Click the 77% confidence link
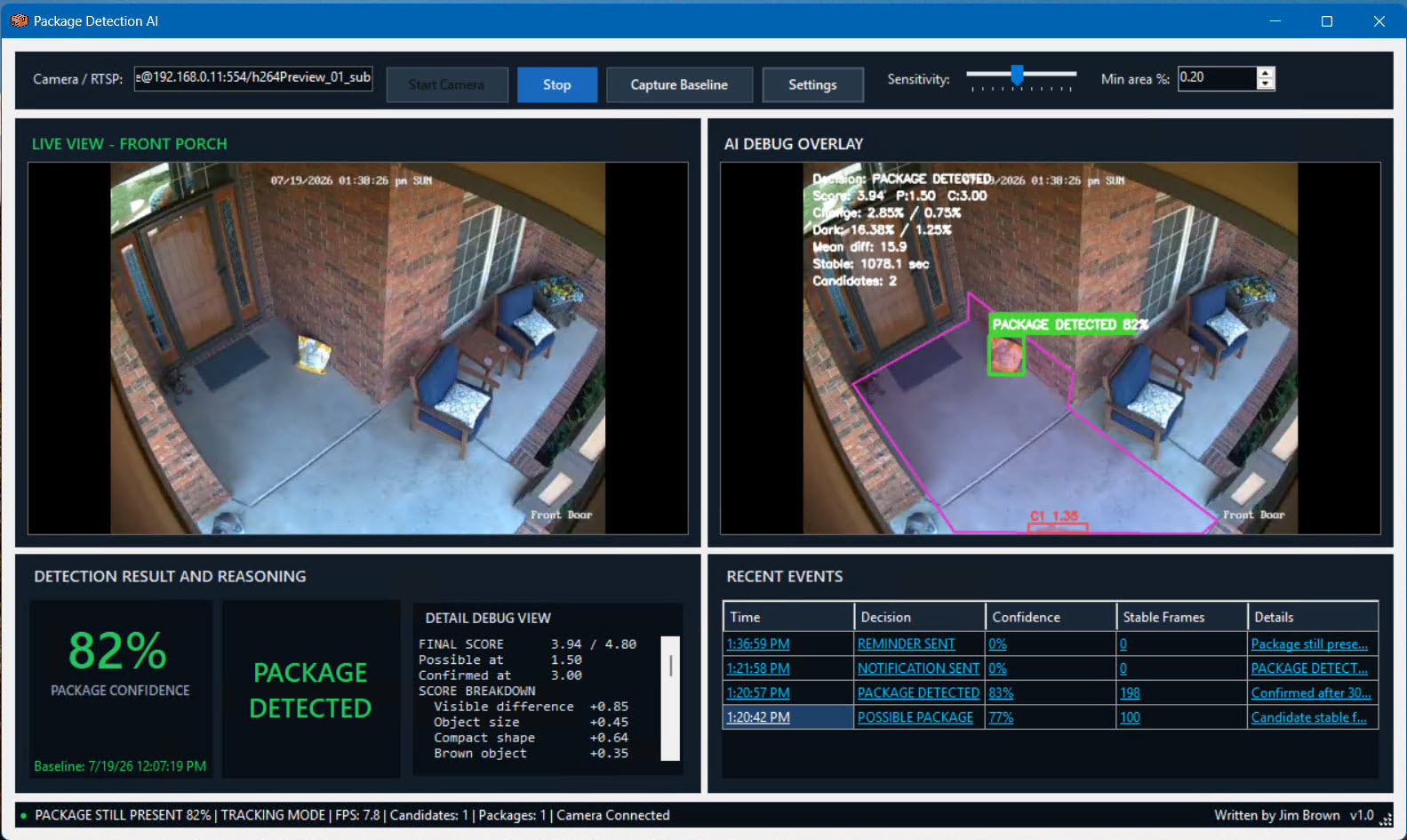 click(x=1001, y=717)
